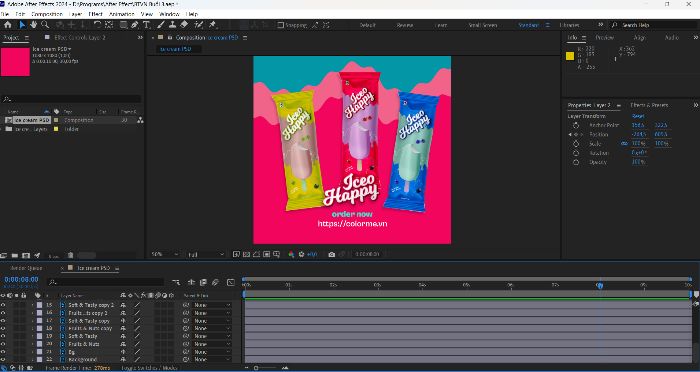
Task: Toggle Anchor Point stopwatch
Action: point(575,125)
